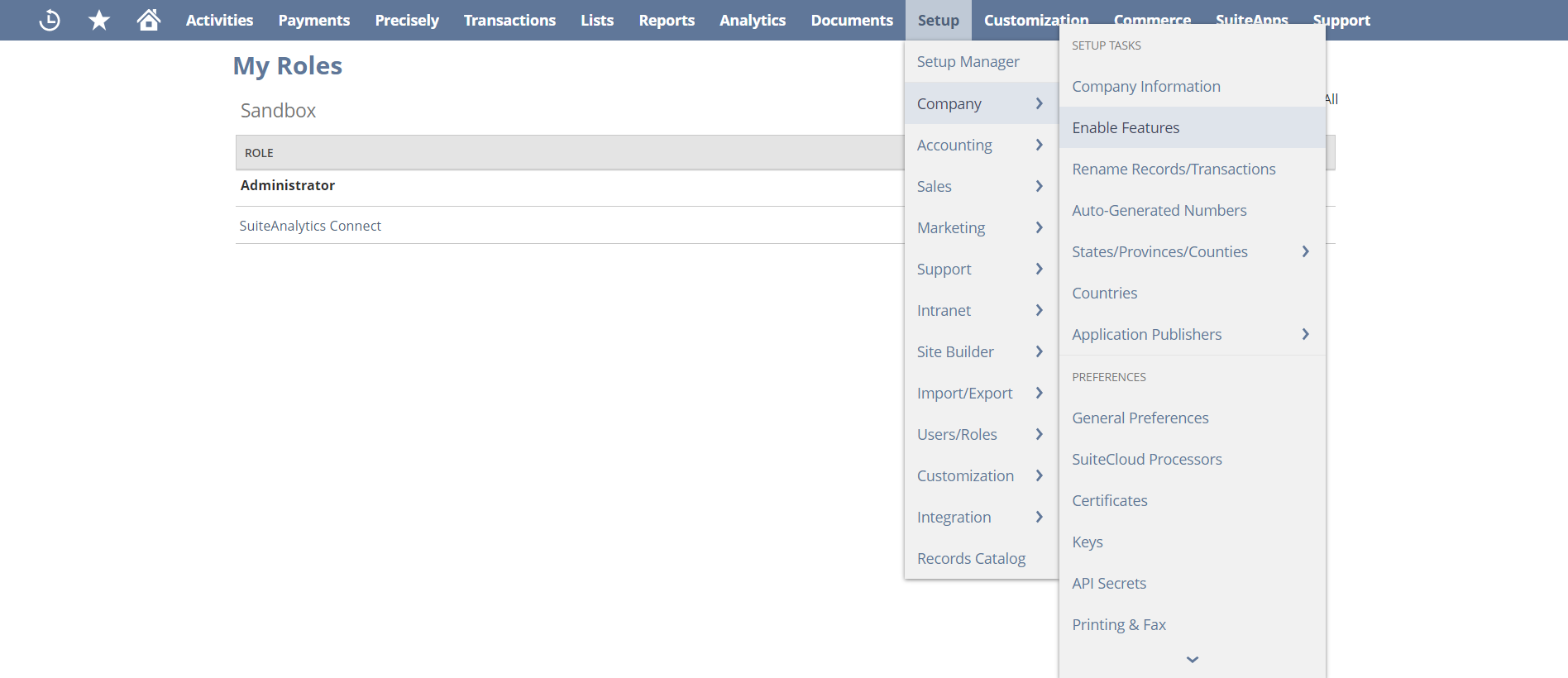Choose General Preferences
The width and height of the screenshot is (1568, 678).
point(1140,418)
